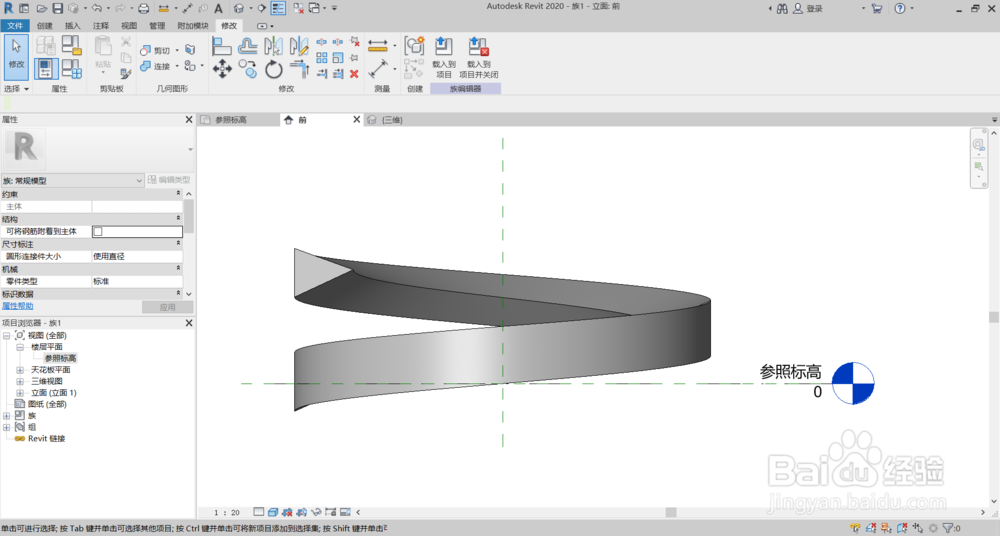This screenshot has height=536, width=1000.
Task: Toggle the Select Links icon in status bar
Action: point(855,528)
